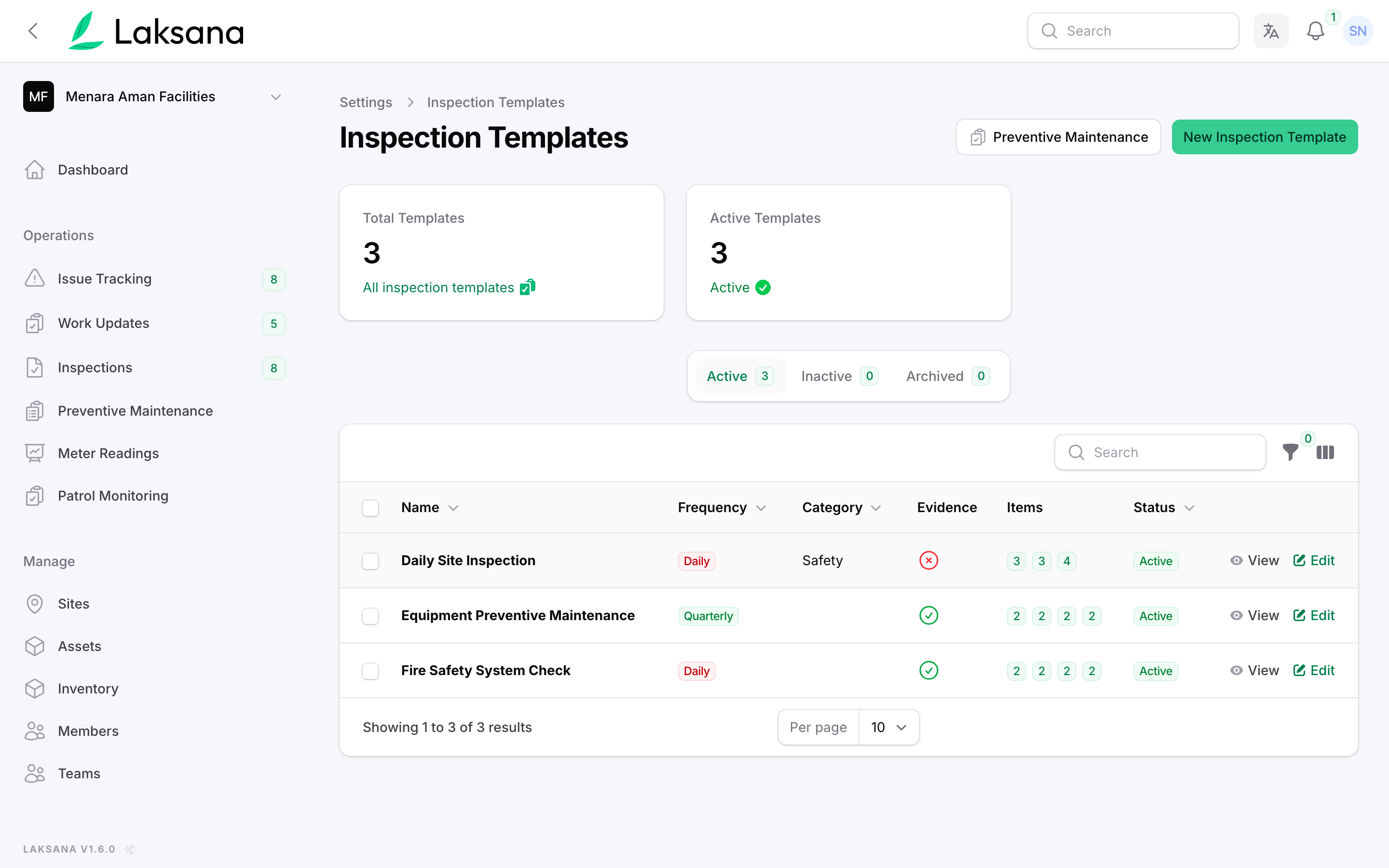Click the Laksana leaf logo
The height and width of the screenshot is (868, 1389).
[86, 30]
